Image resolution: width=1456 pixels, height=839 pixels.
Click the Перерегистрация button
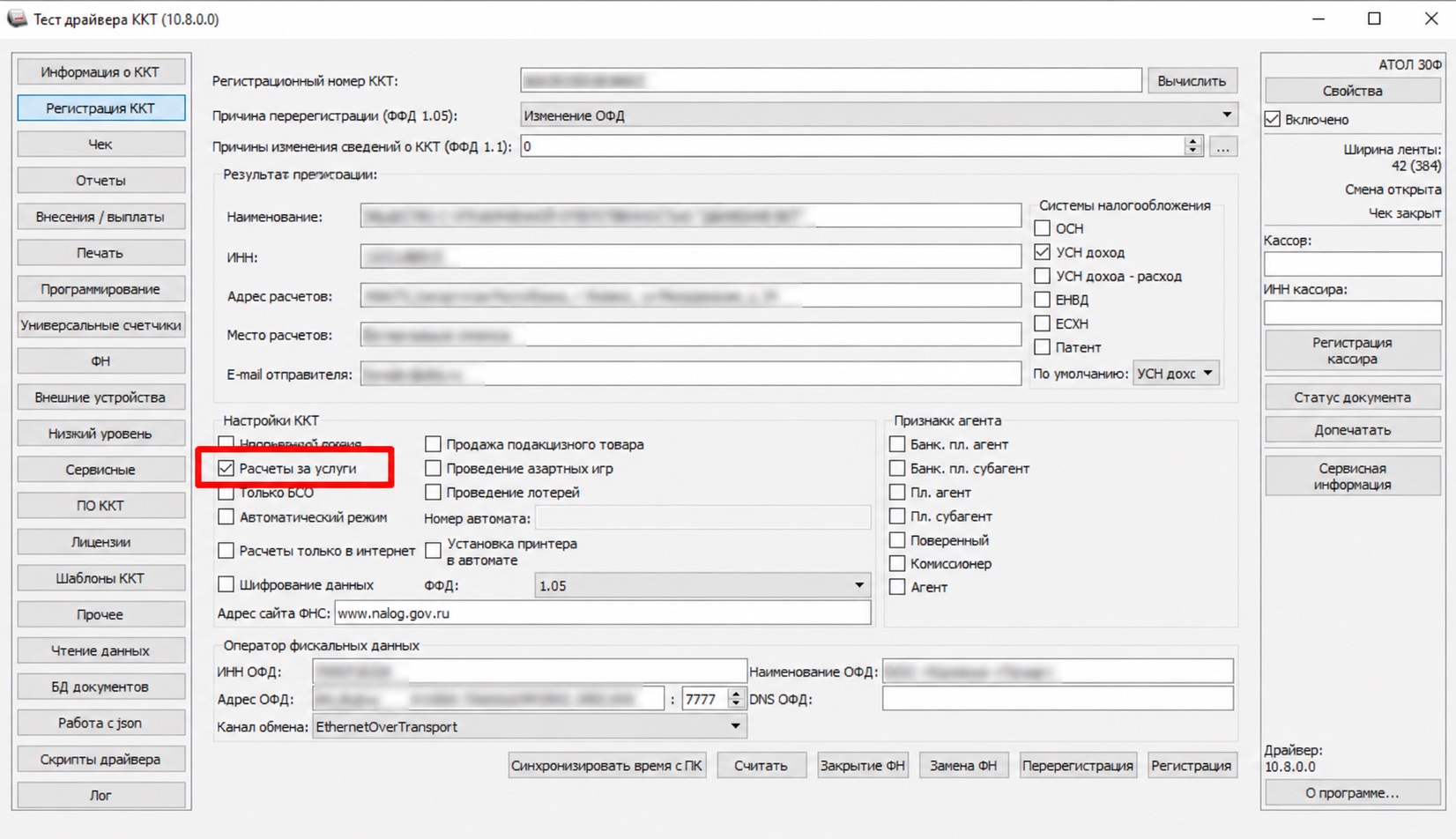pyautogui.click(x=1078, y=766)
